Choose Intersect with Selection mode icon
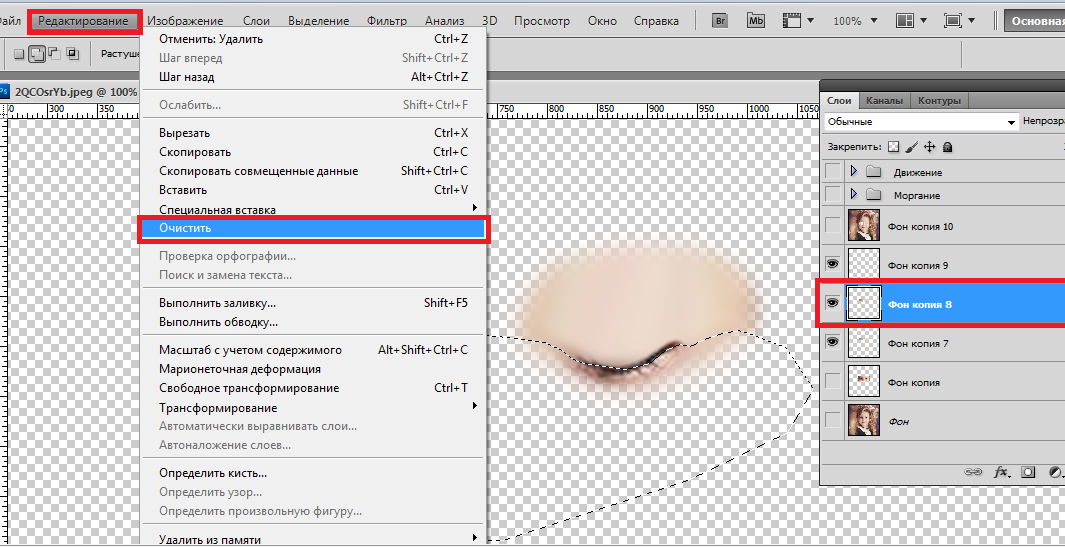The width and height of the screenshot is (1065, 547). coord(73,54)
